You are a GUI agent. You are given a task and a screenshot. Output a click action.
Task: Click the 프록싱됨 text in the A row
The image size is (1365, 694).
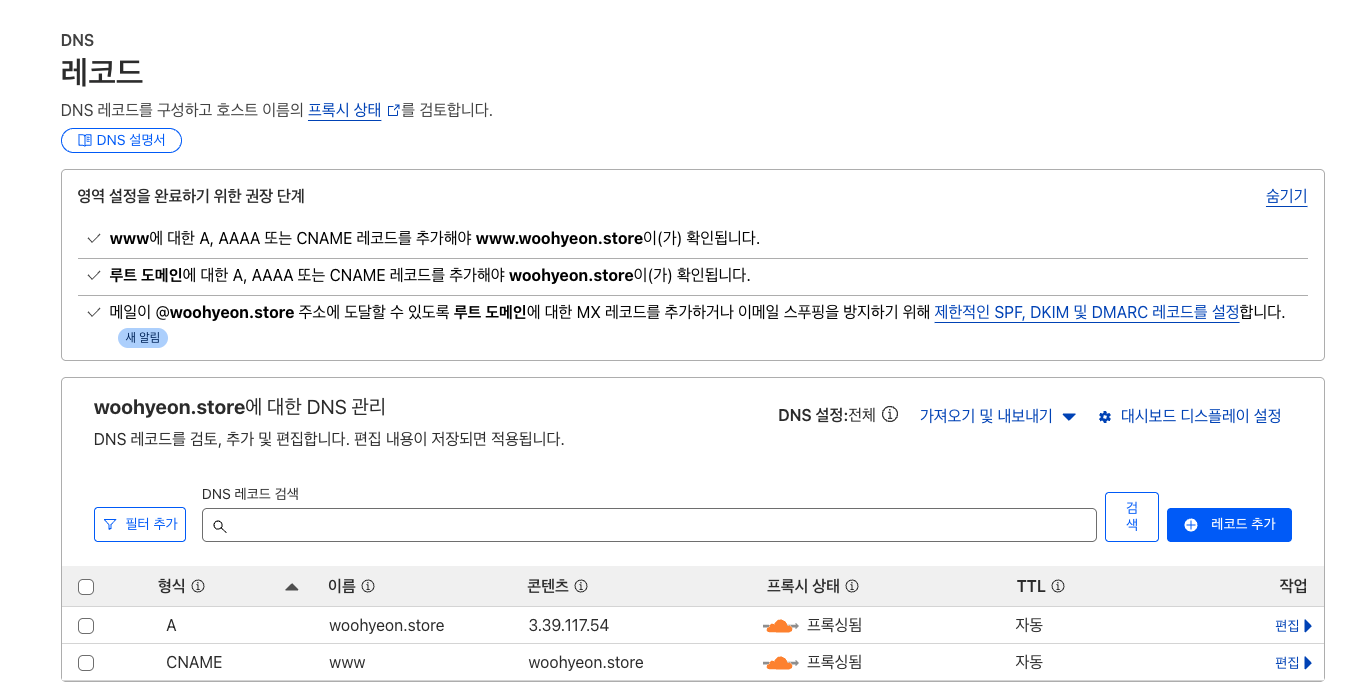point(835,626)
